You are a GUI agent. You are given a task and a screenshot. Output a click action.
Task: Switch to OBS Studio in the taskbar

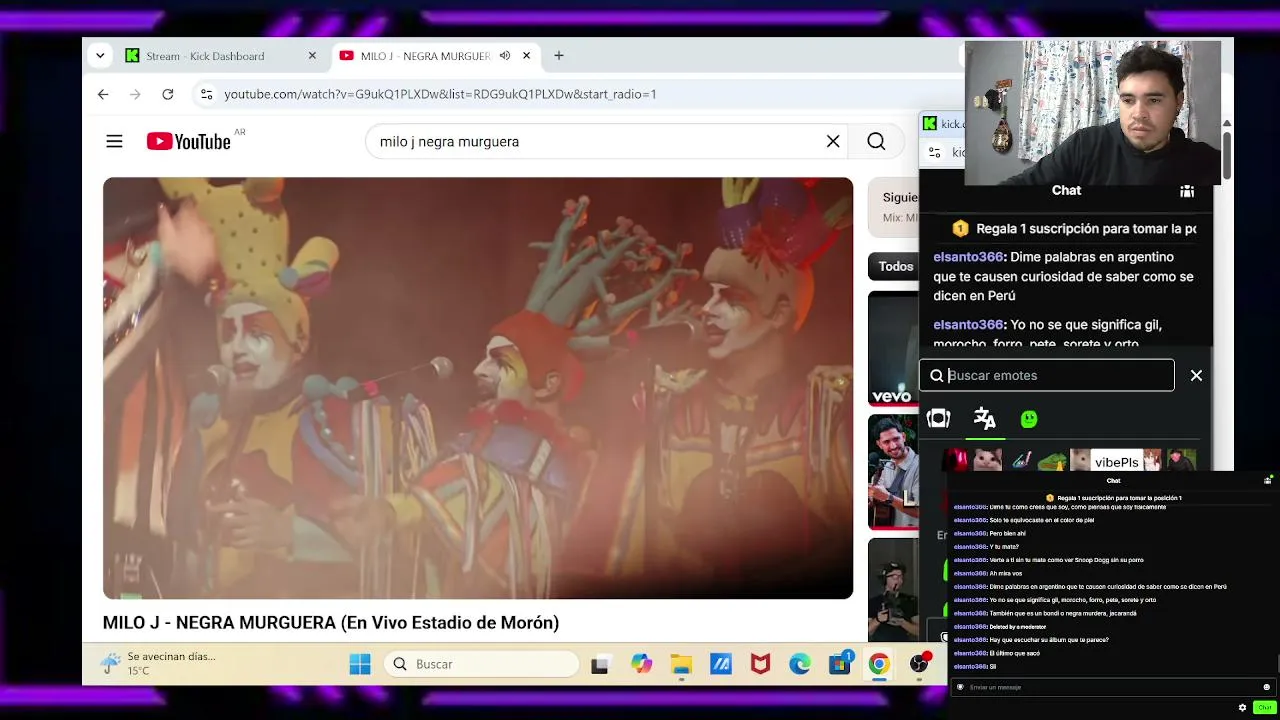pos(919,664)
